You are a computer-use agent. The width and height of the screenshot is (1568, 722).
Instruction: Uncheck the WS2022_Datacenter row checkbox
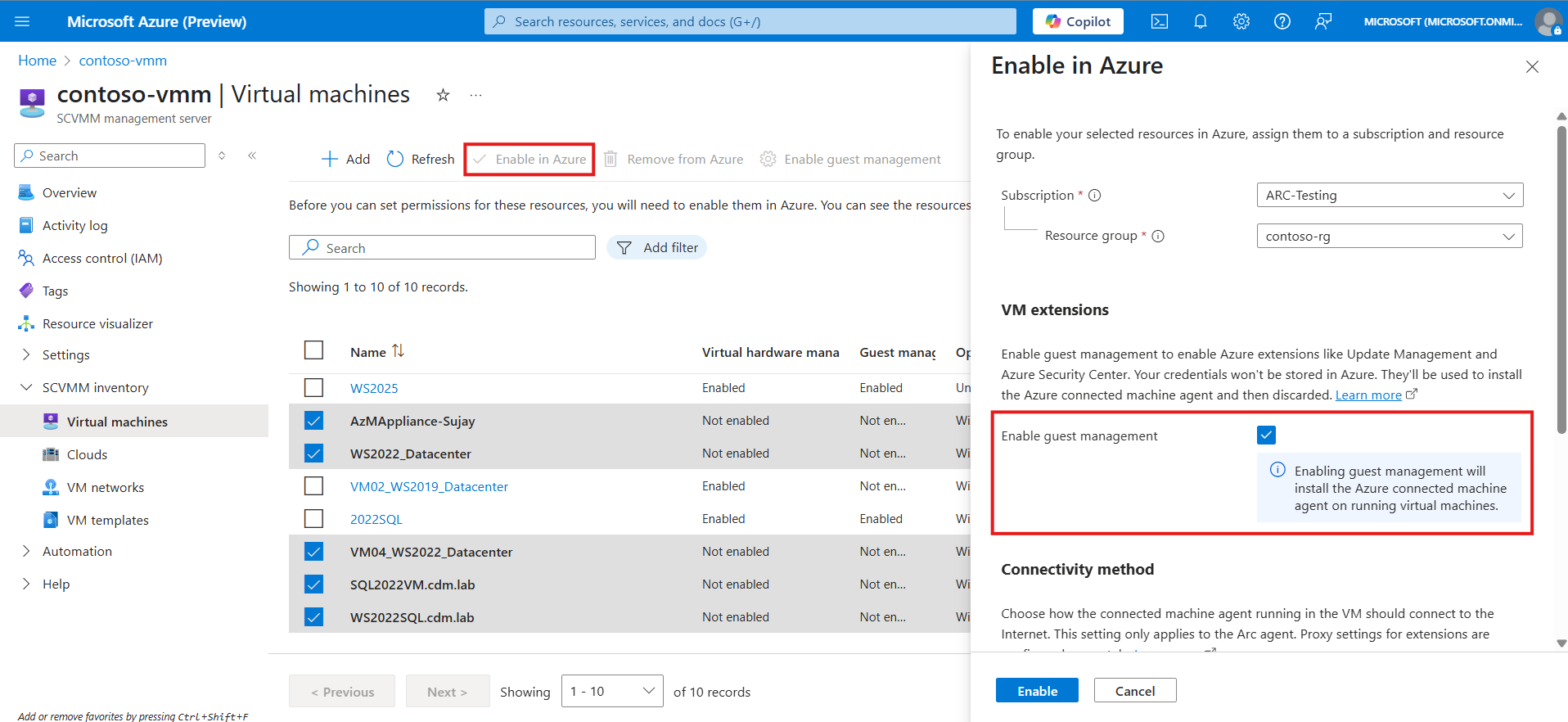[313, 453]
